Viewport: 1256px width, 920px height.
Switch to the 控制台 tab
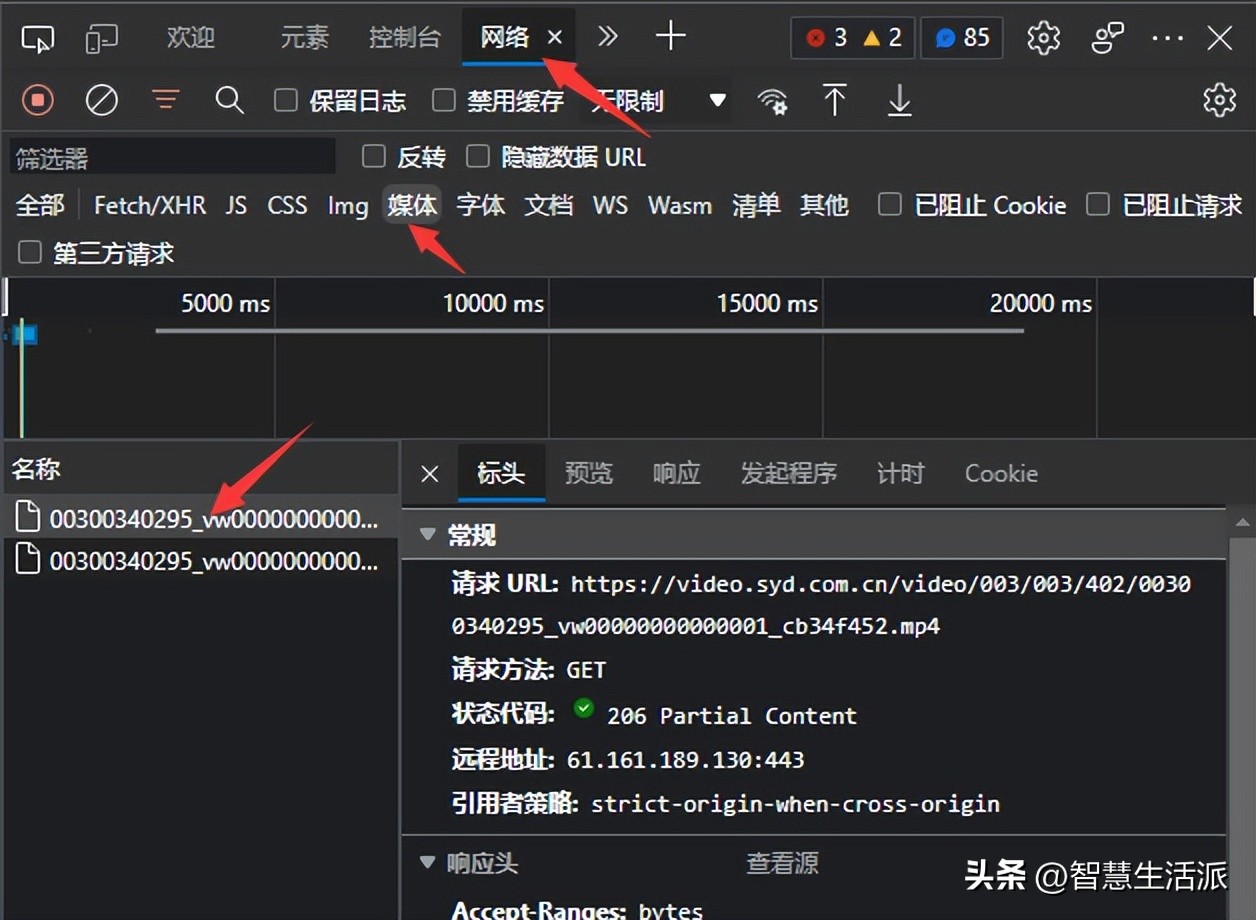click(x=404, y=37)
